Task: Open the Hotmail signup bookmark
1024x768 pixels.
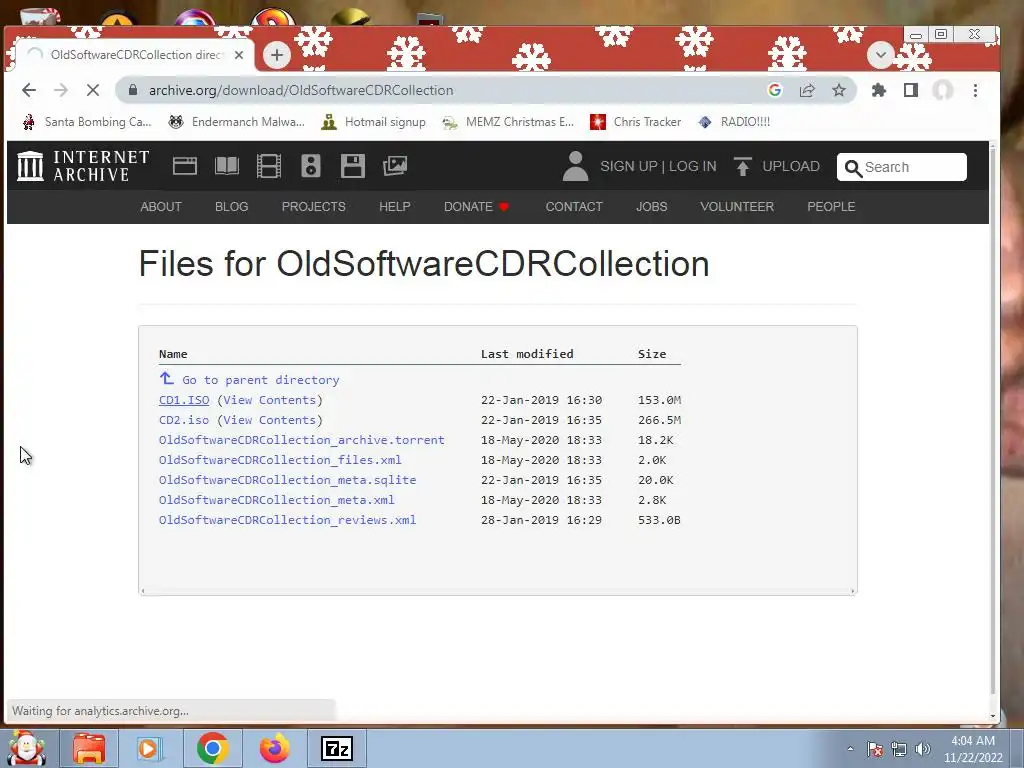Action: click(x=374, y=122)
